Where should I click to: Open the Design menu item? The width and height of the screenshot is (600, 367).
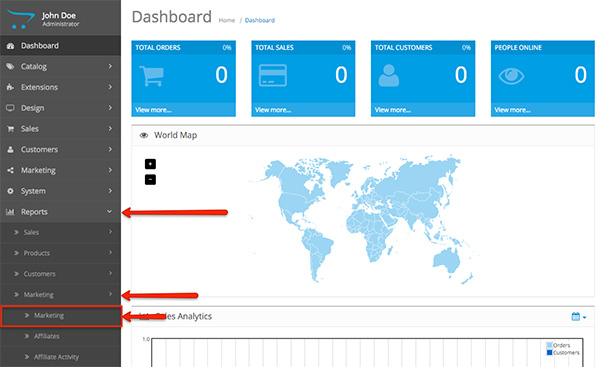[60, 108]
